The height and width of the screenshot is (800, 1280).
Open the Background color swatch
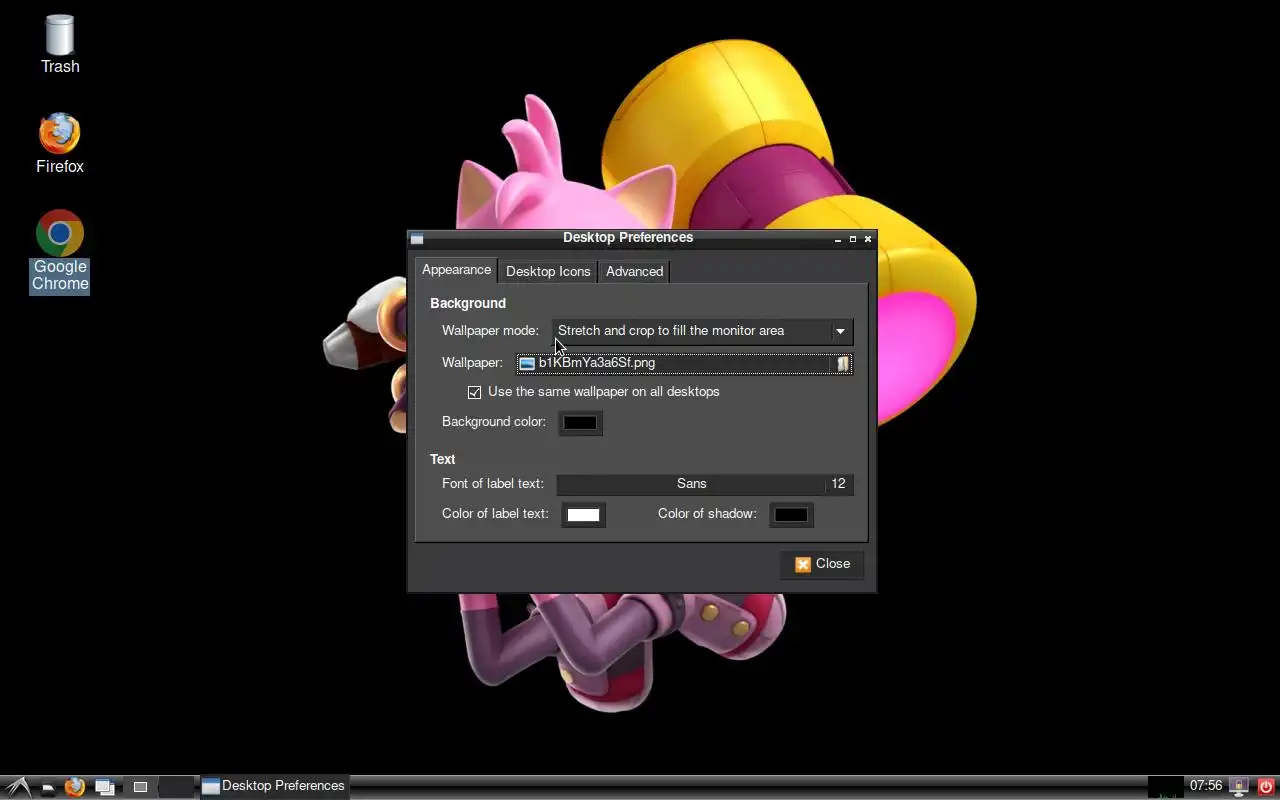pyautogui.click(x=580, y=423)
